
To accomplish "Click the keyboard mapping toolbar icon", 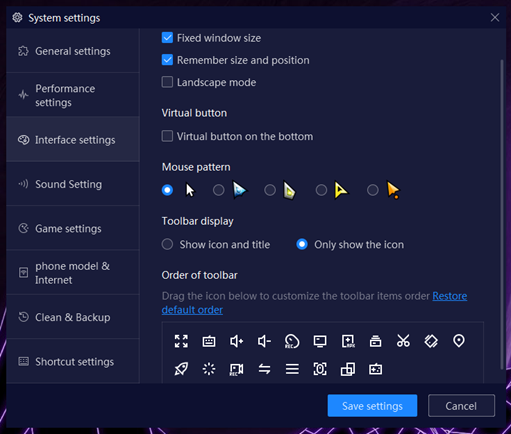I will [209, 341].
